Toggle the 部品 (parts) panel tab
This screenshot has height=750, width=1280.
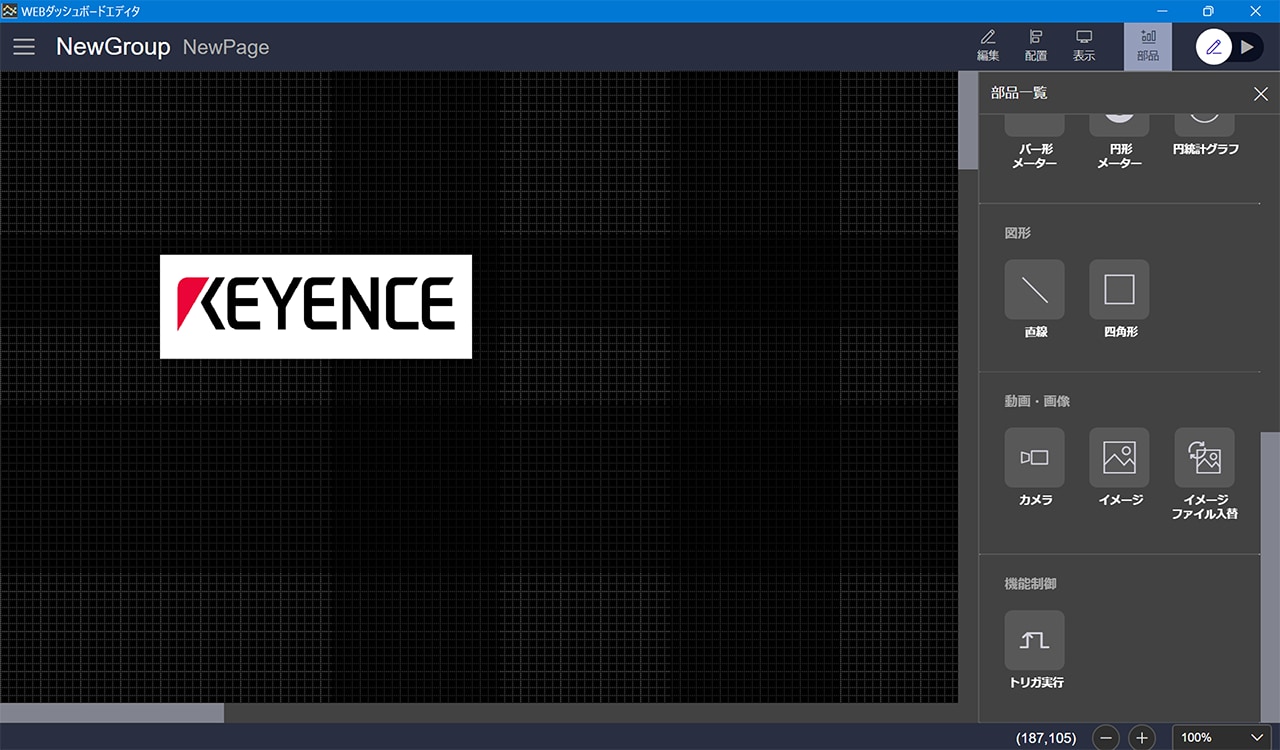1148,46
